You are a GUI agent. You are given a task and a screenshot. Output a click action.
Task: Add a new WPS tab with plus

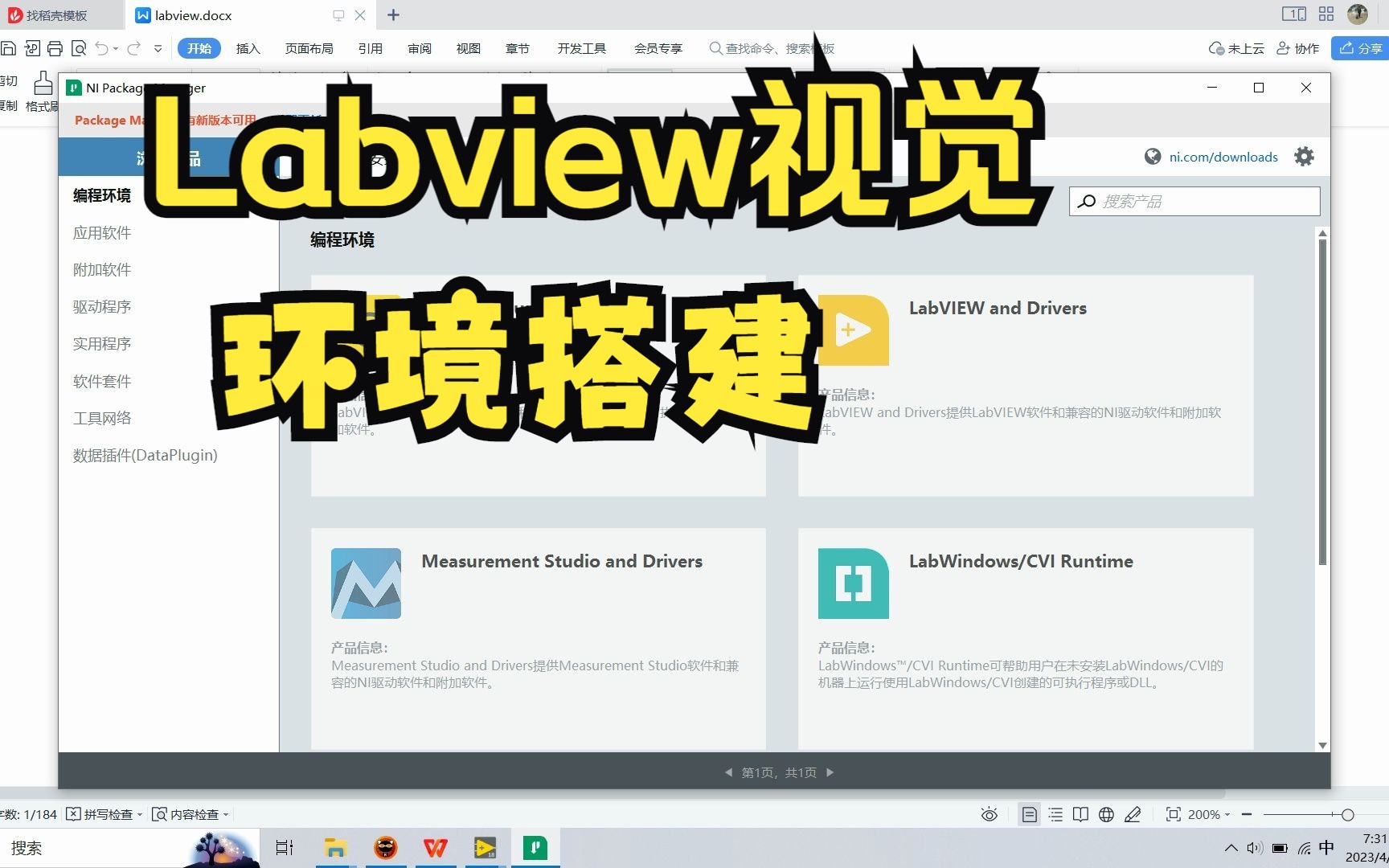click(393, 15)
